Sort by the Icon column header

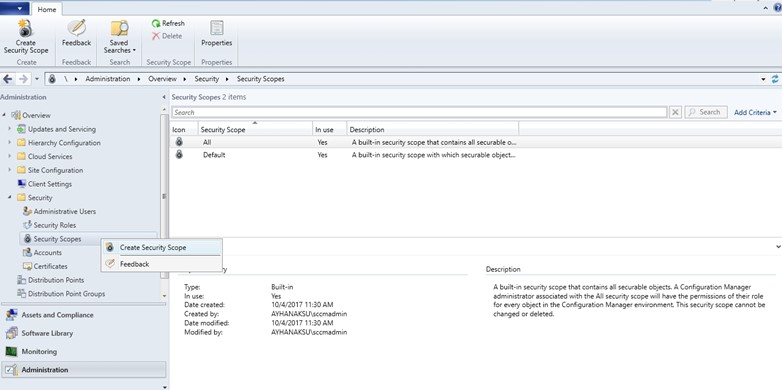pos(184,129)
